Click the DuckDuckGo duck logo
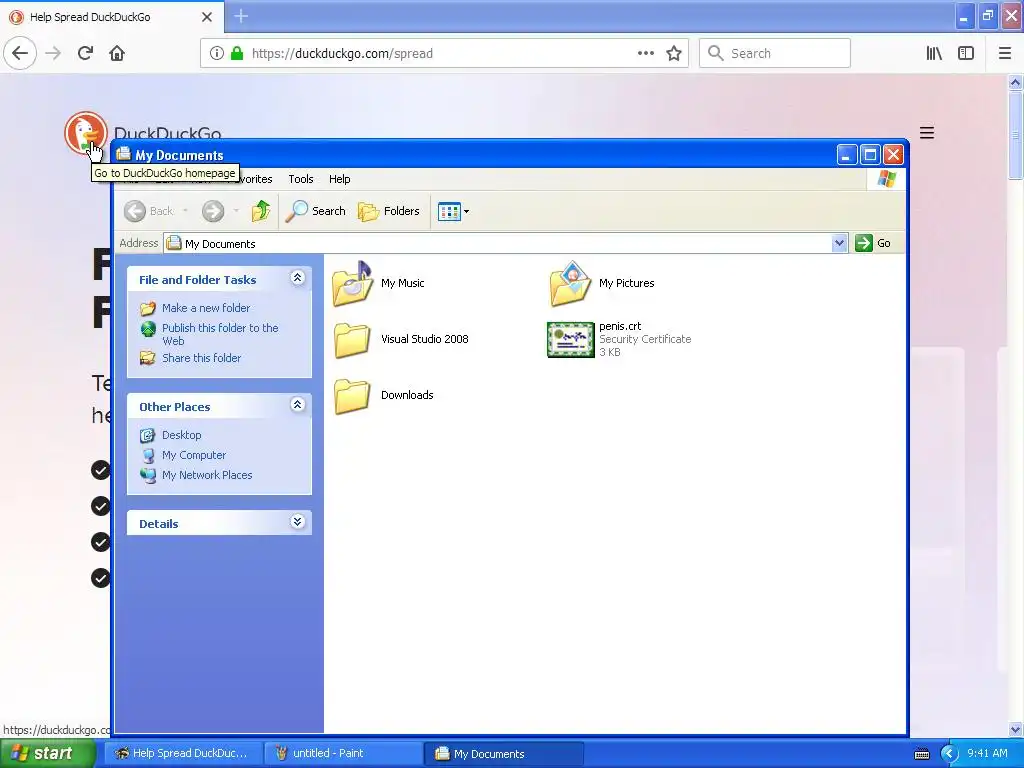 [86, 133]
